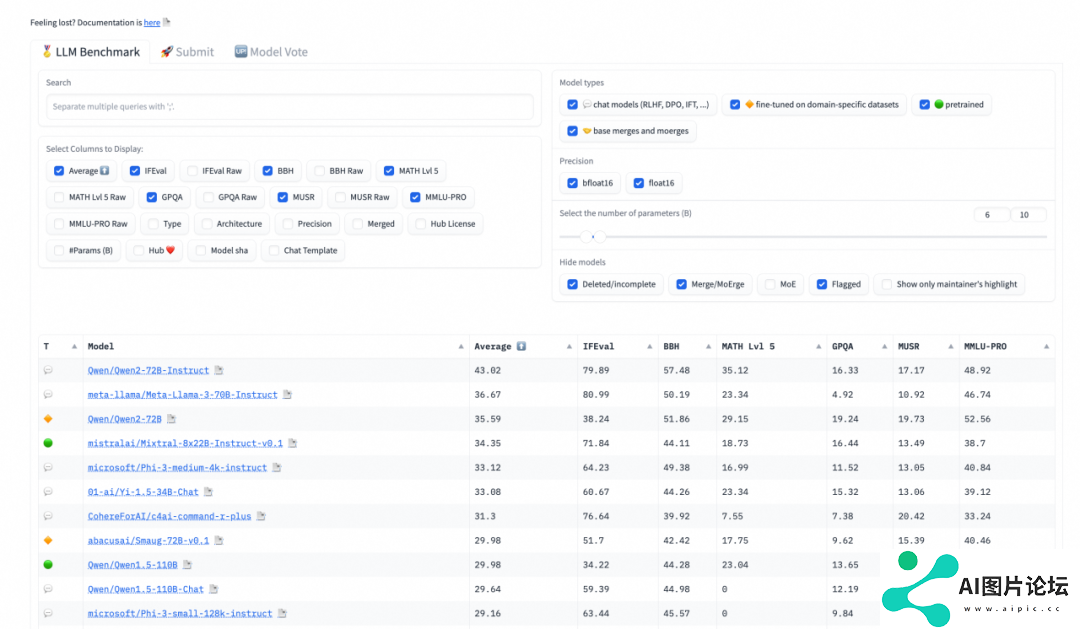The width and height of the screenshot is (1080, 629).
Task: Uncheck the pretrained model type checkbox
Action: click(925, 105)
